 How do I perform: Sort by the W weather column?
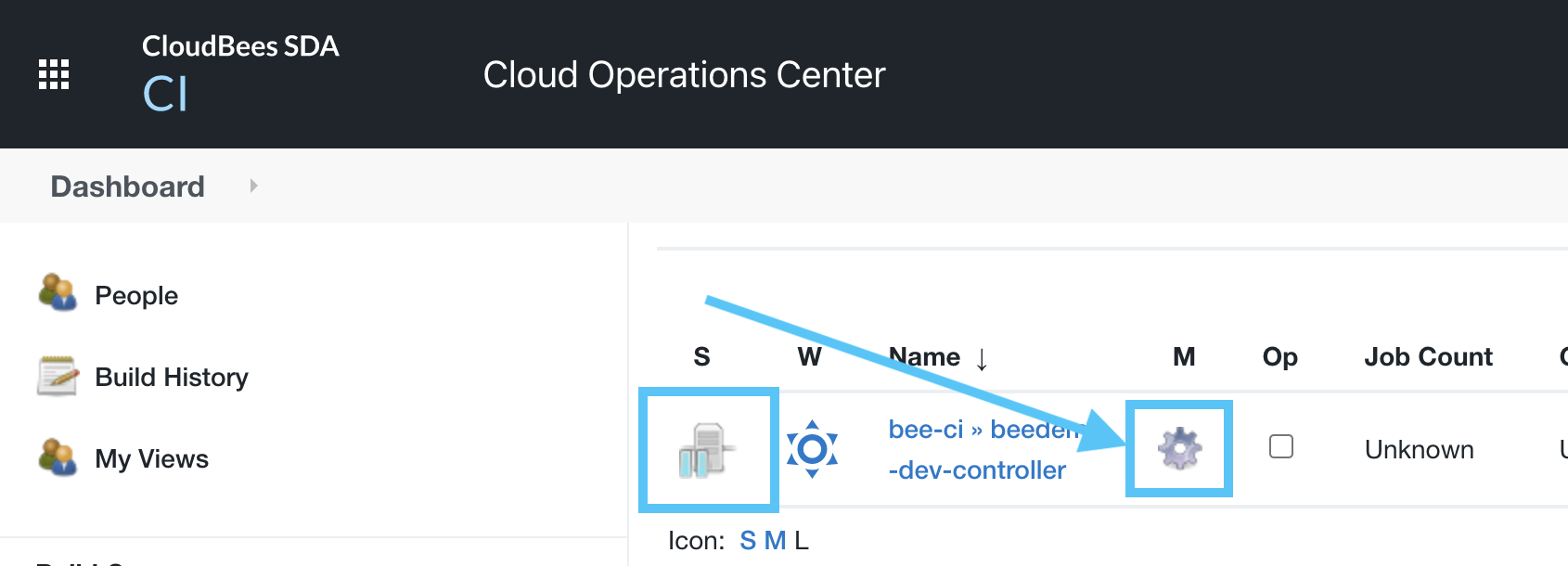click(x=809, y=356)
